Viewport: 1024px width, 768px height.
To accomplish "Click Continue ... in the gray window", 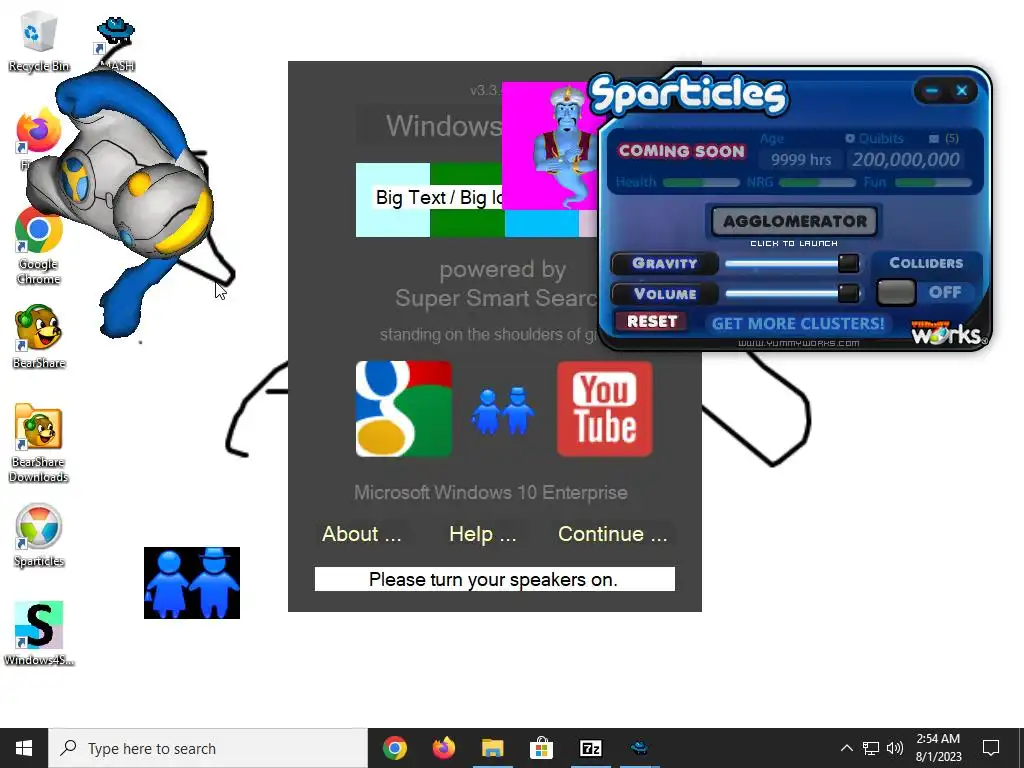I will (x=613, y=534).
